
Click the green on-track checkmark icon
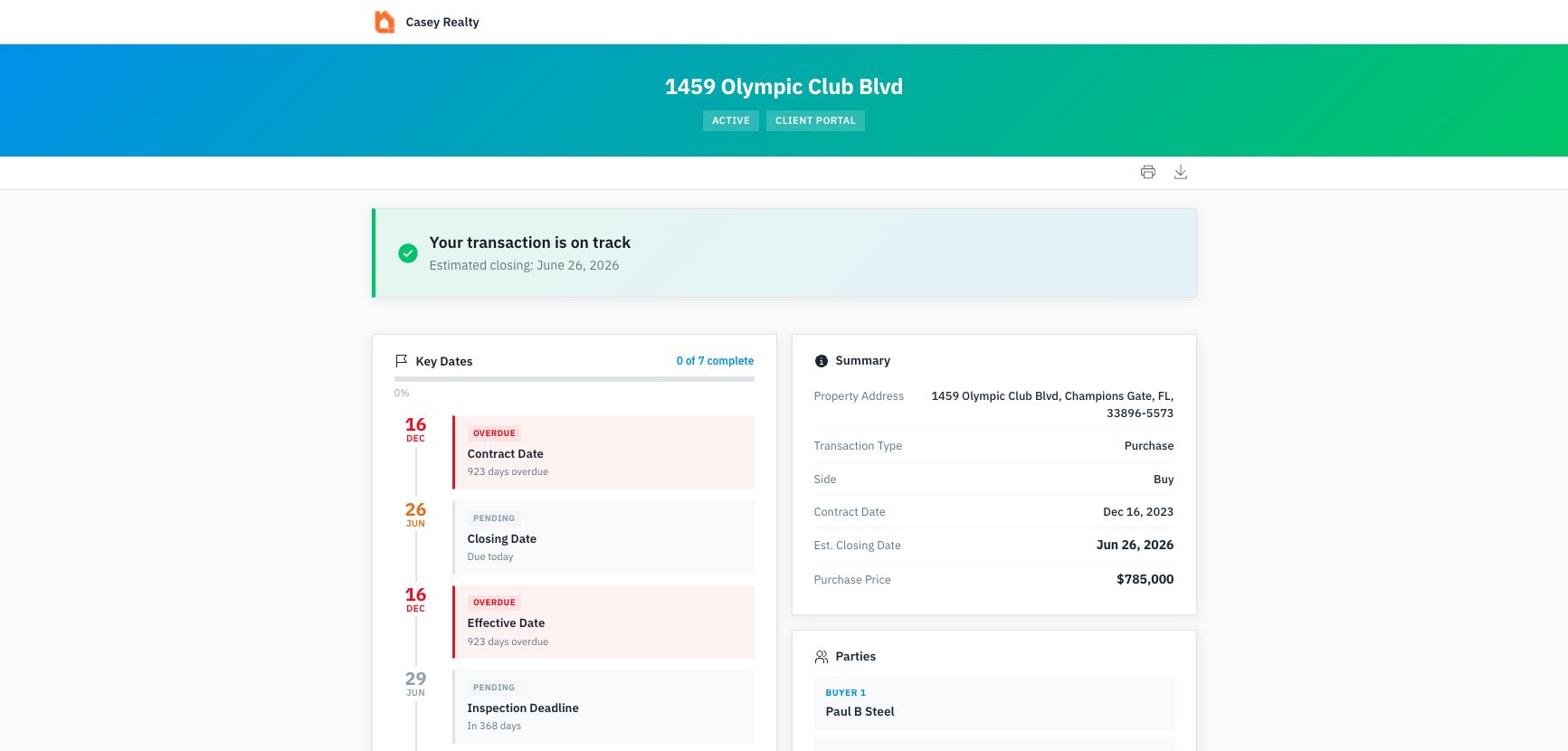click(408, 253)
